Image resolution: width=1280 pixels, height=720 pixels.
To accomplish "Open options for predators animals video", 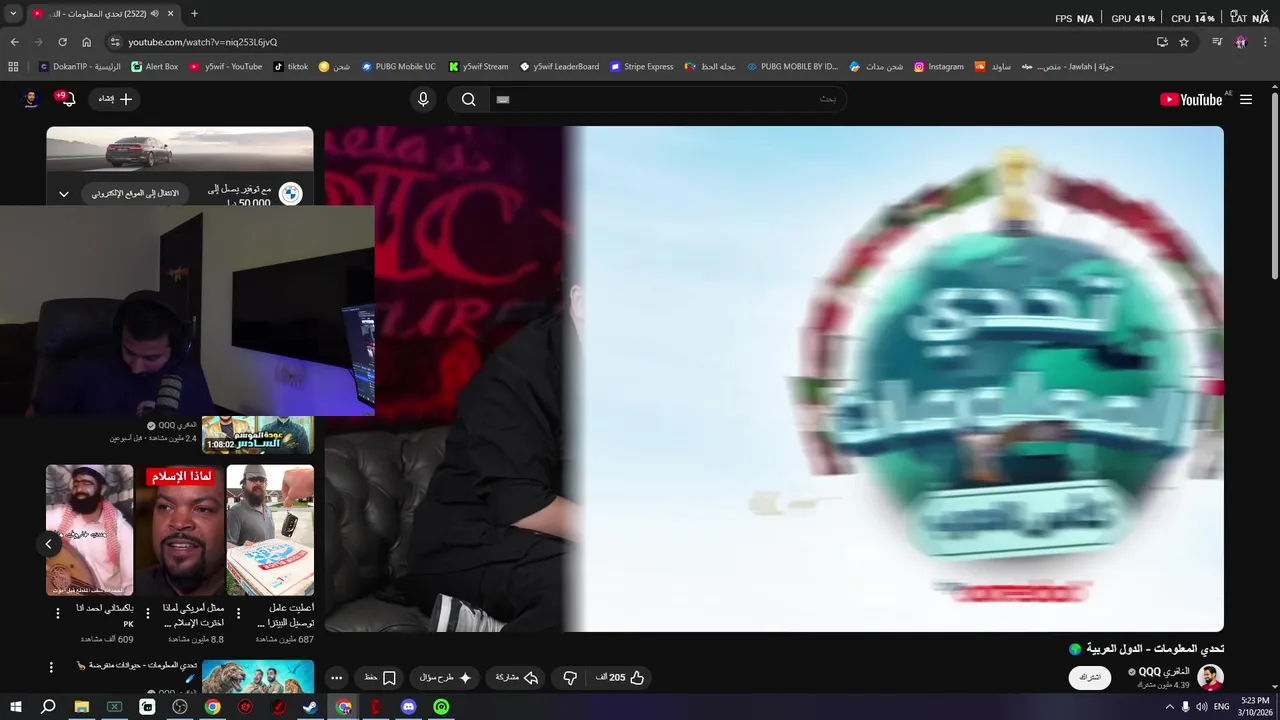I will click(52, 667).
